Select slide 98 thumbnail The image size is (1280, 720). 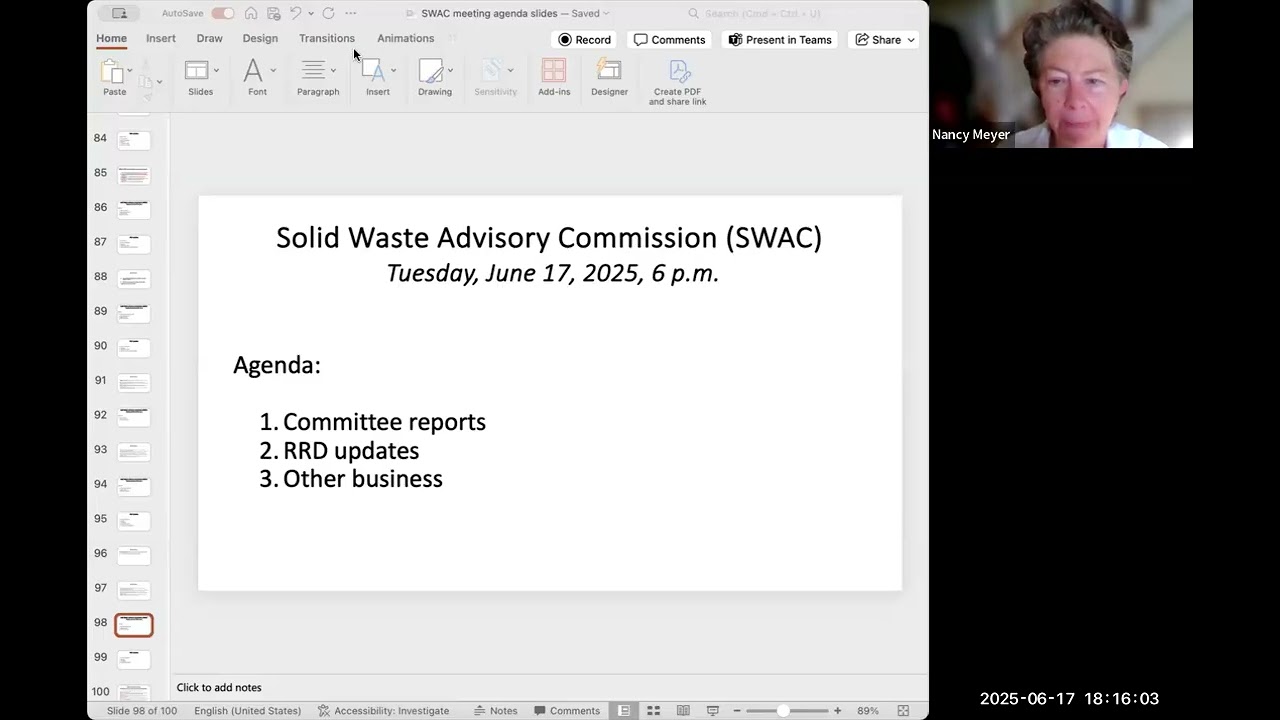134,625
